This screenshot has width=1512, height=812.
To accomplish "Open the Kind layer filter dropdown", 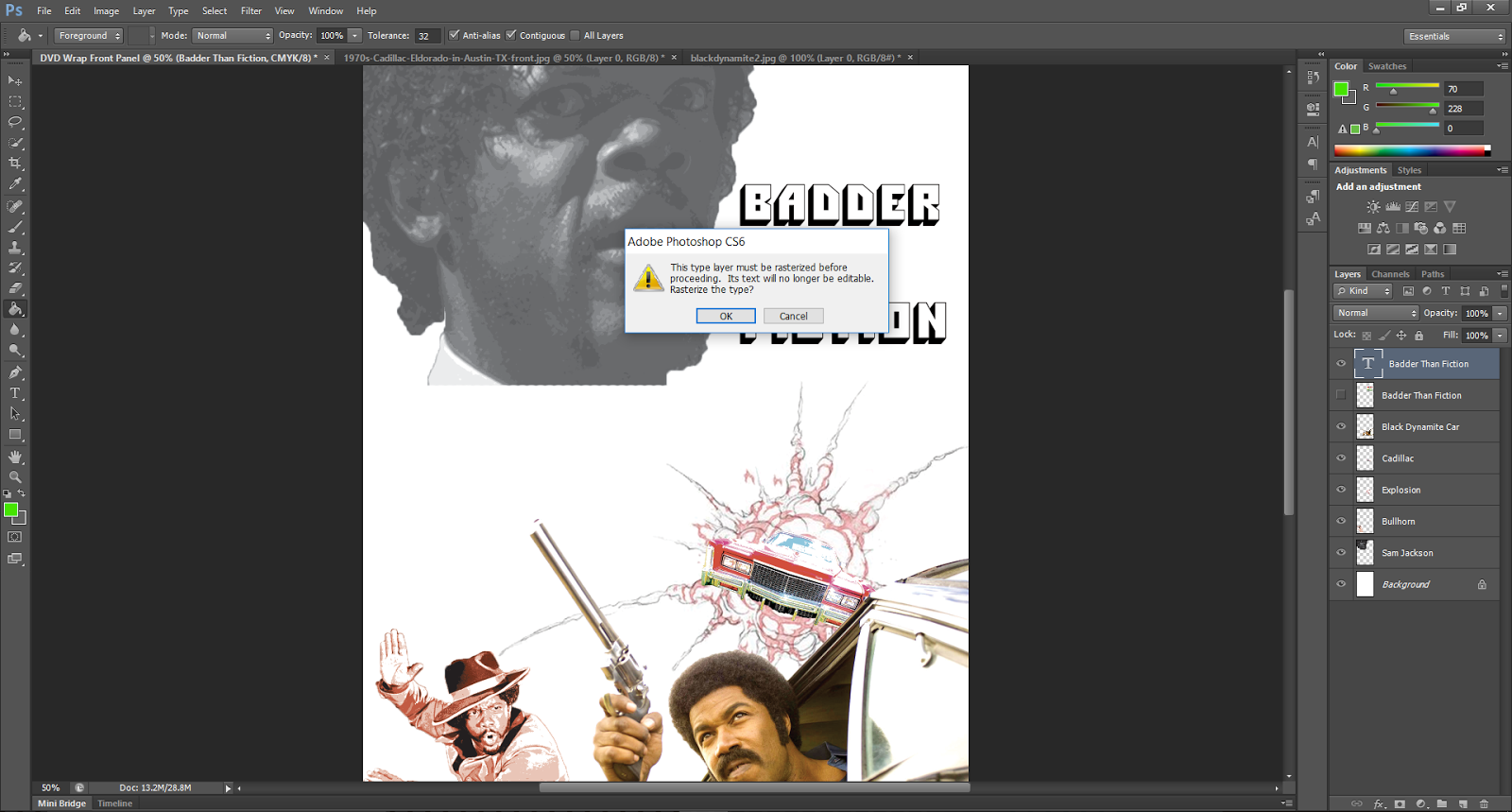I will coord(1363,291).
